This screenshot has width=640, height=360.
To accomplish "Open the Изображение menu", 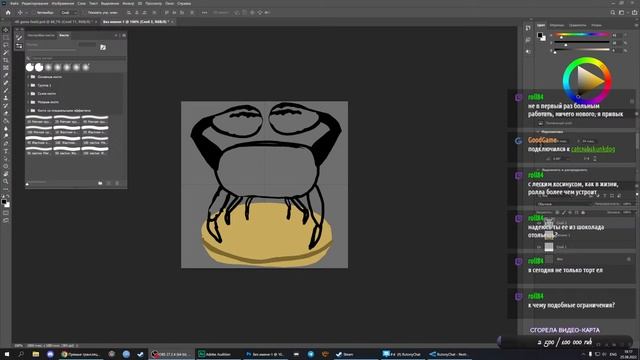I will [63, 3].
